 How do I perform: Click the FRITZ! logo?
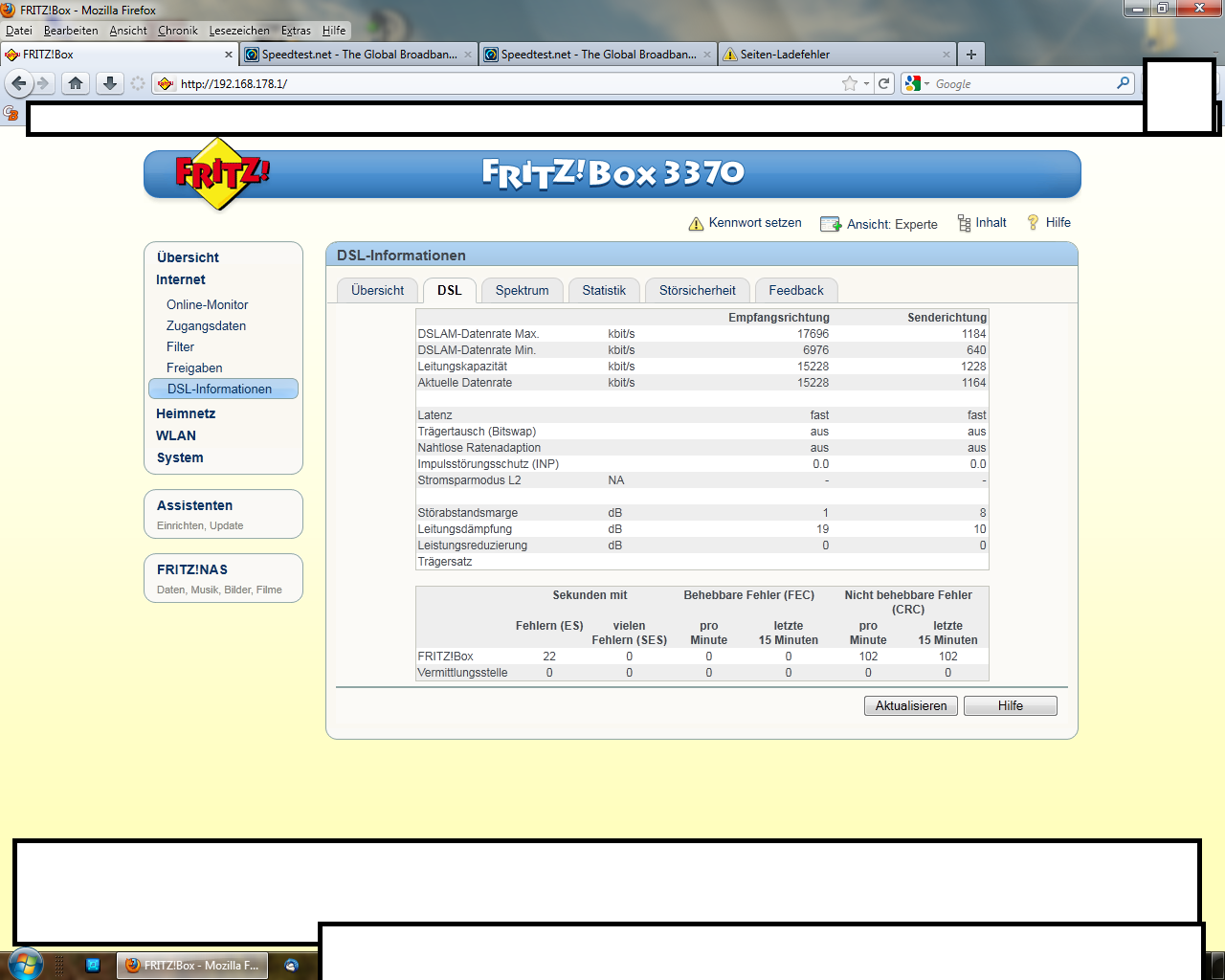coord(222,173)
